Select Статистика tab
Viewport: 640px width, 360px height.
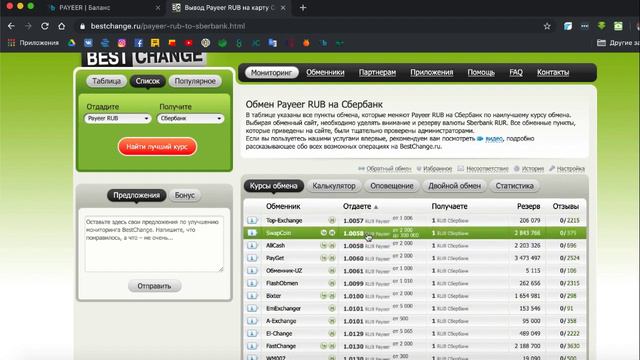(x=515, y=186)
